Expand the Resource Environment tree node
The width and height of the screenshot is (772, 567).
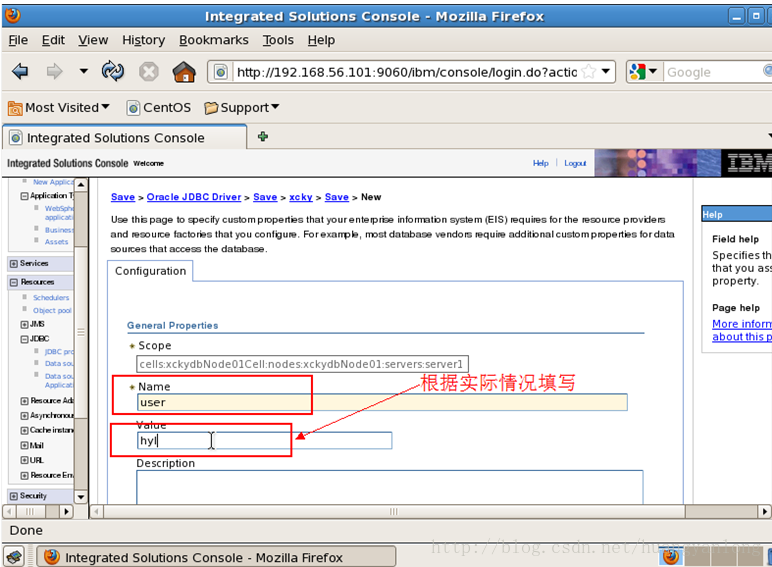point(24,475)
